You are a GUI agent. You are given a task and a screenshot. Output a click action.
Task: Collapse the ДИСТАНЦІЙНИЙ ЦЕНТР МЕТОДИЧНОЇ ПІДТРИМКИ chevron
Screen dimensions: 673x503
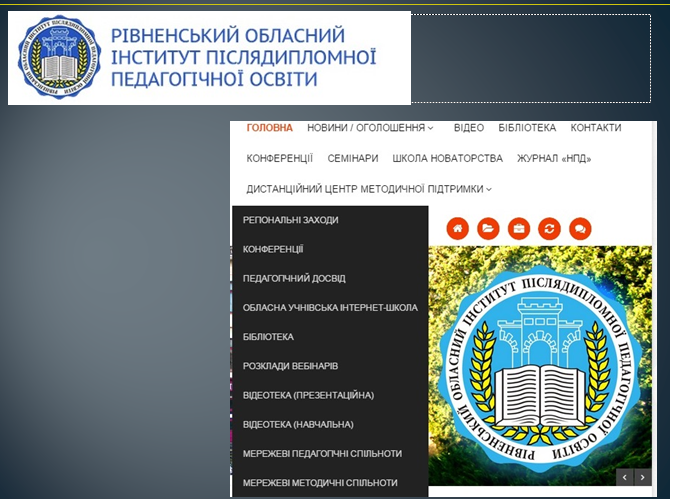488,190
